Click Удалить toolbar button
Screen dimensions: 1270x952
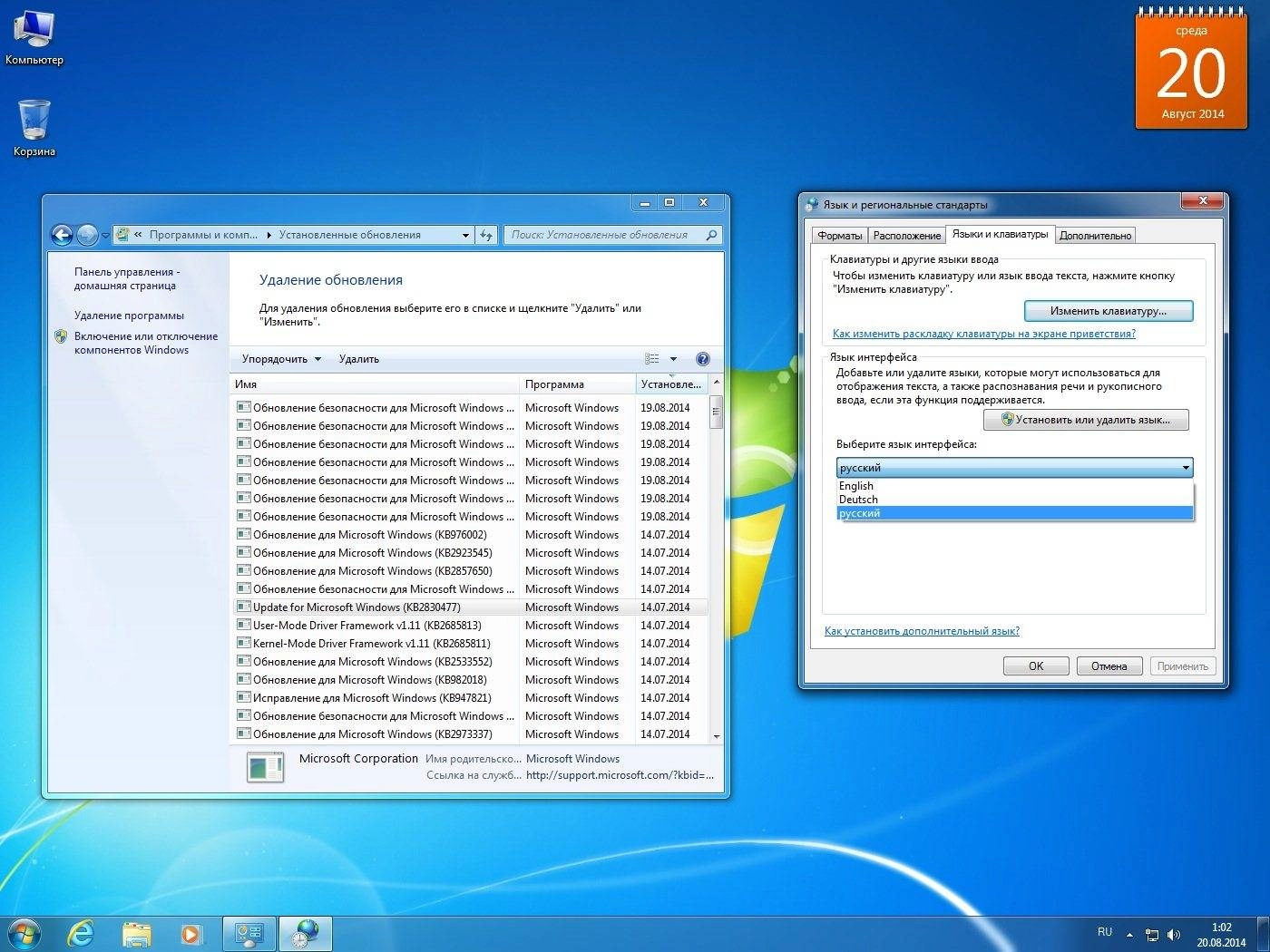[359, 359]
